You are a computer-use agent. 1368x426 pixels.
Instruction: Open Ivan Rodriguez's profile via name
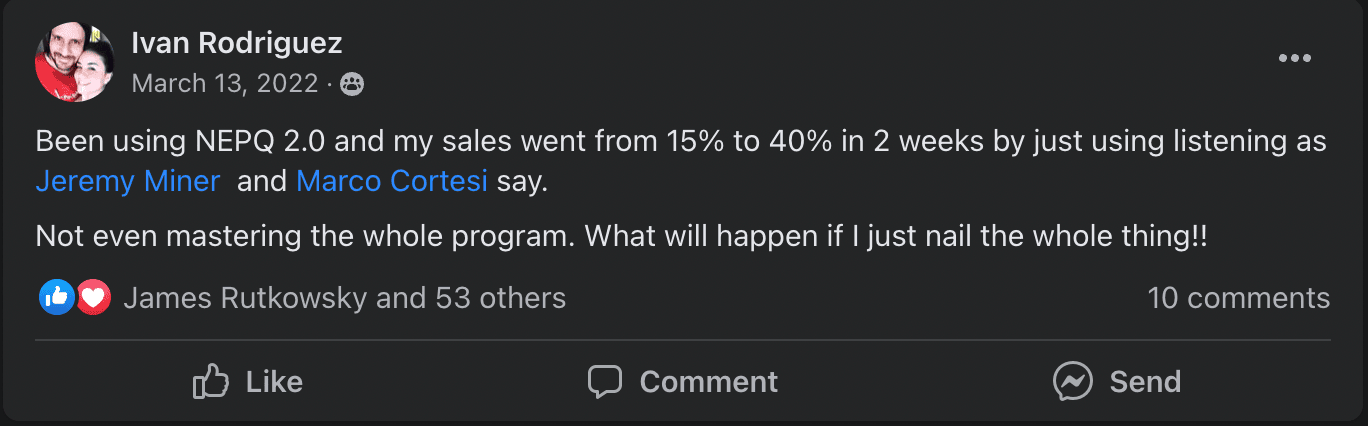click(237, 43)
